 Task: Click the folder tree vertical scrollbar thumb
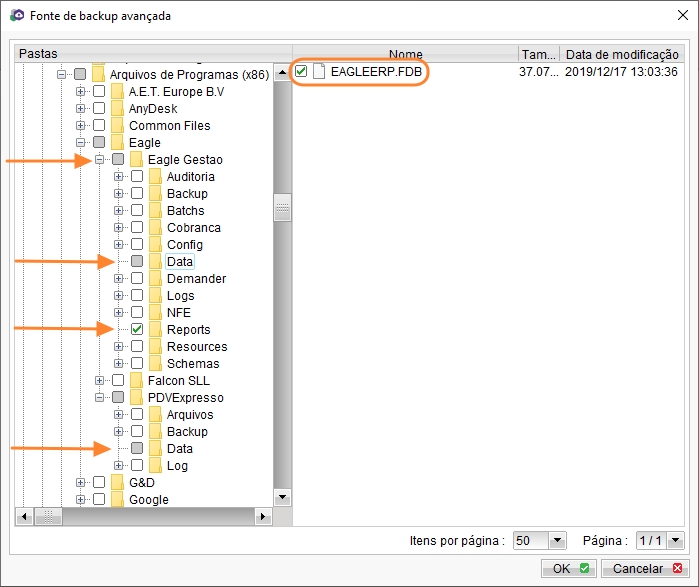[x=282, y=208]
